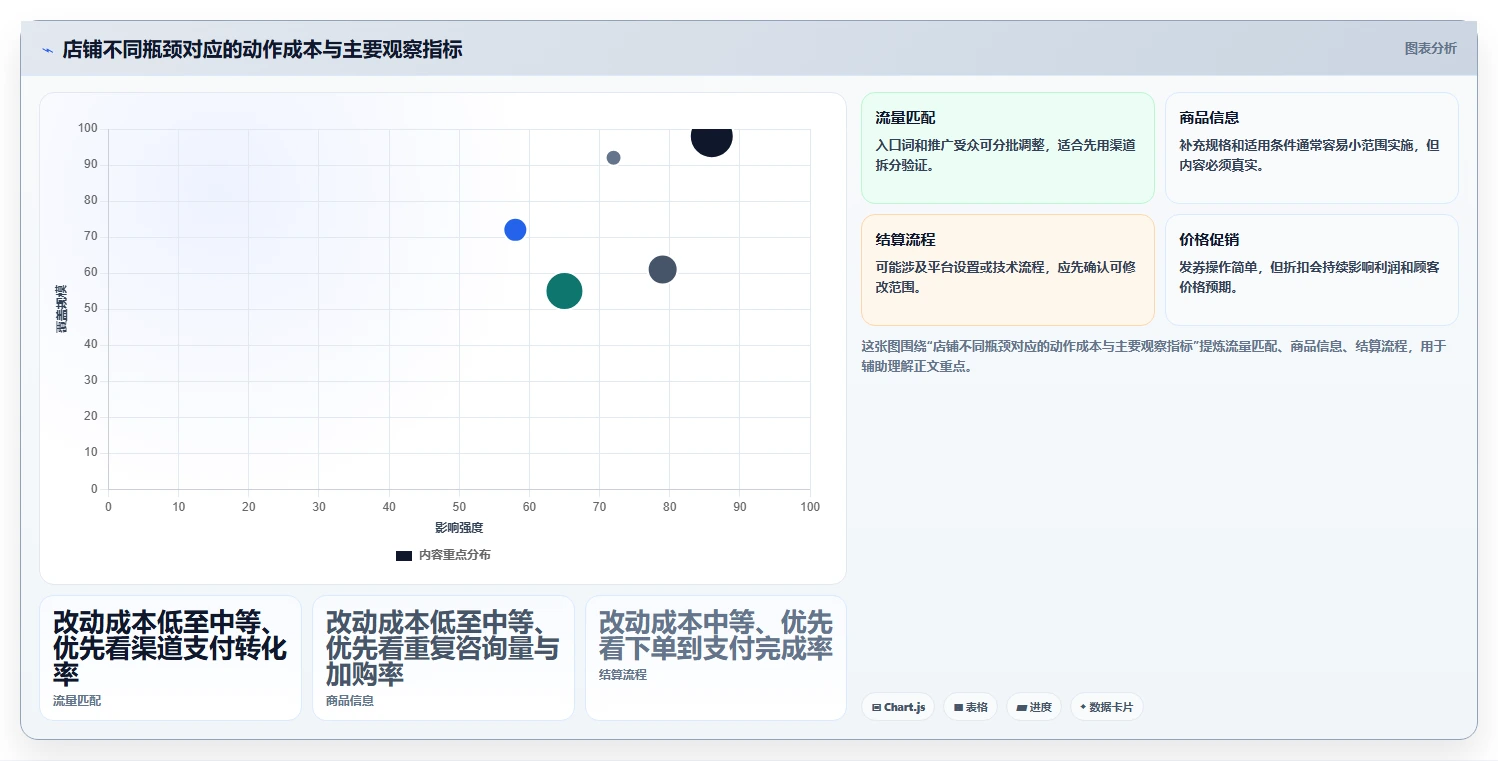1498x761 pixels.
Task: Select the Chart.js tag chip
Action: [x=898, y=707]
